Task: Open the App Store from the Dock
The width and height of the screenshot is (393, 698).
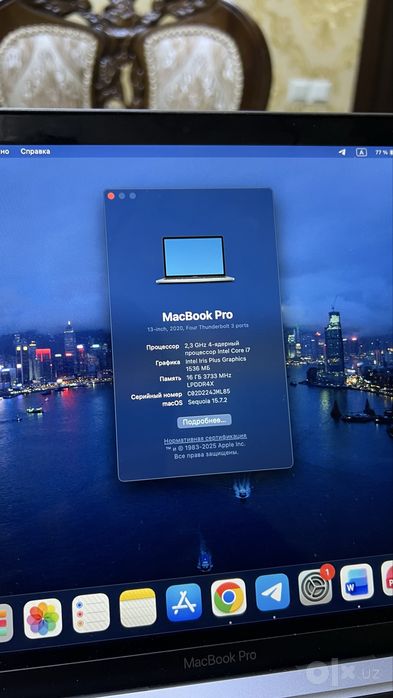Action: [184, 602]
